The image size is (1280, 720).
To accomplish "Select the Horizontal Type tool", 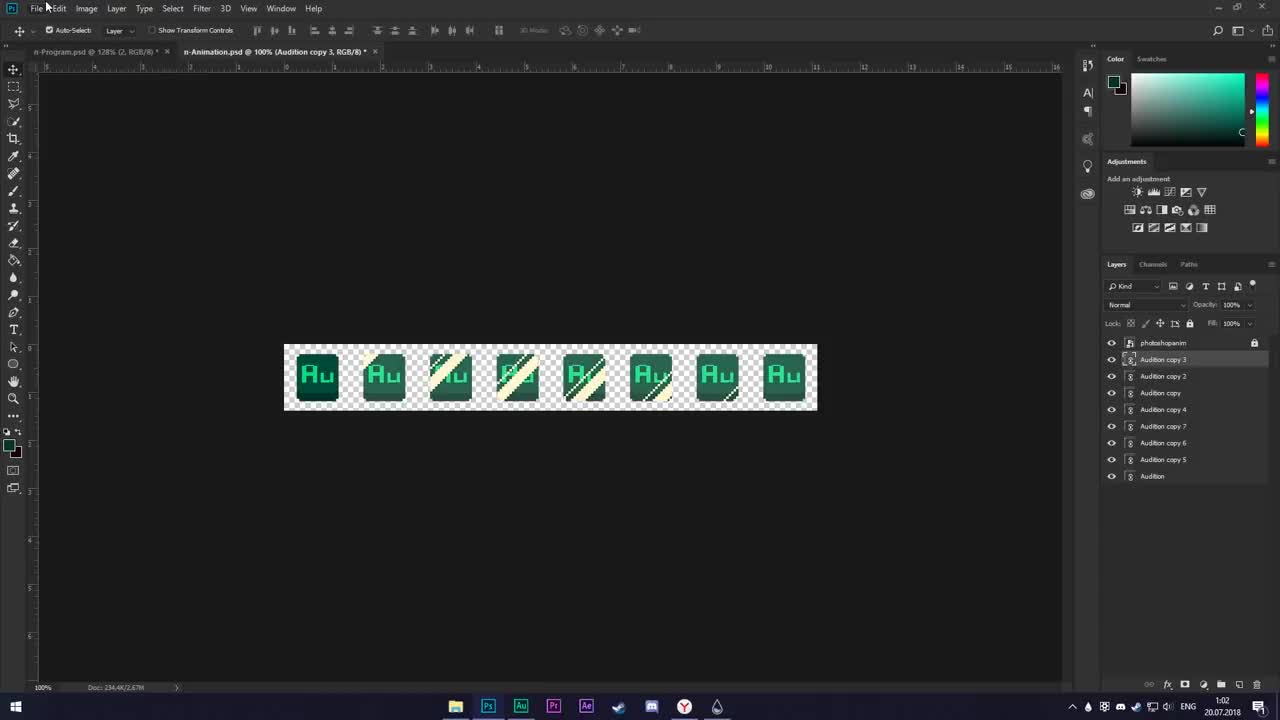I will tap(14, 329).
